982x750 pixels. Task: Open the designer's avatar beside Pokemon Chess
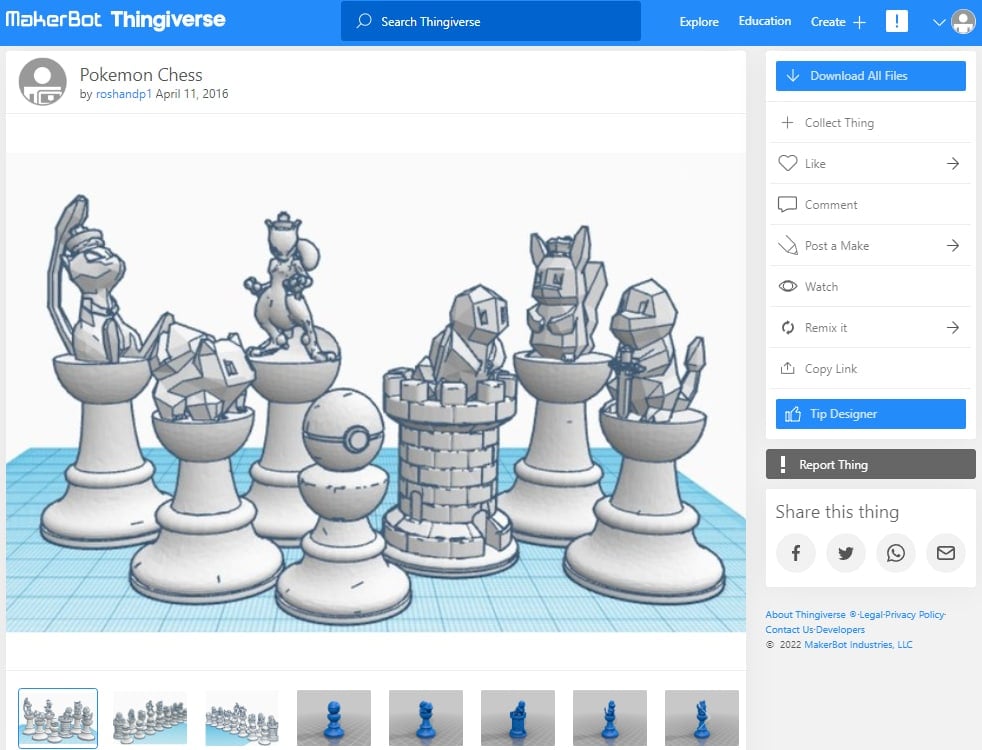(x=43, y=82)
